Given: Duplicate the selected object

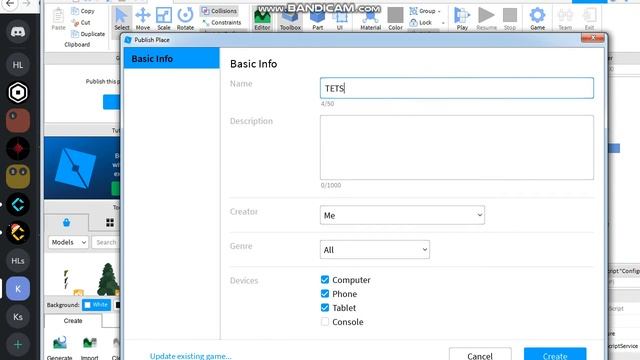Looking at the screenshot, I should tap(88, 34).
